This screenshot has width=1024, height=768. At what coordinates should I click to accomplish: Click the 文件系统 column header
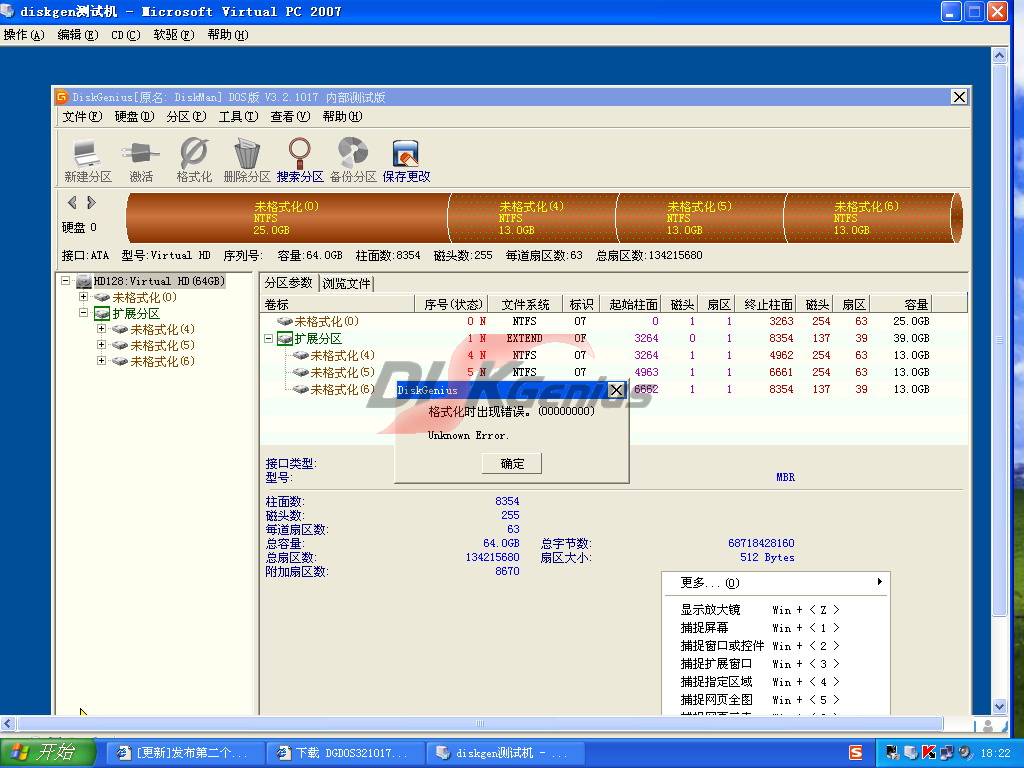526,304
